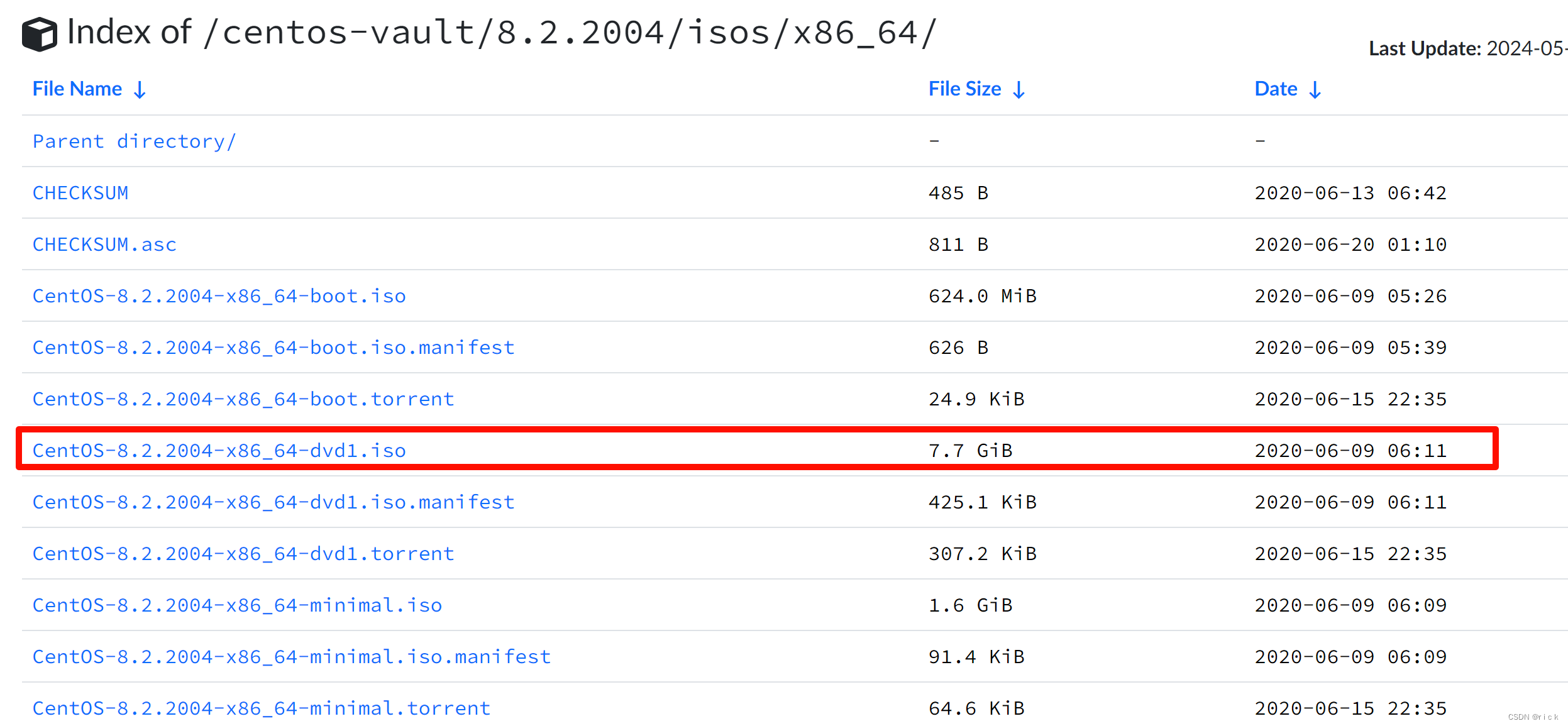Click the date 2020-06-09 05:39
1568x726 pixels.
1350,348
